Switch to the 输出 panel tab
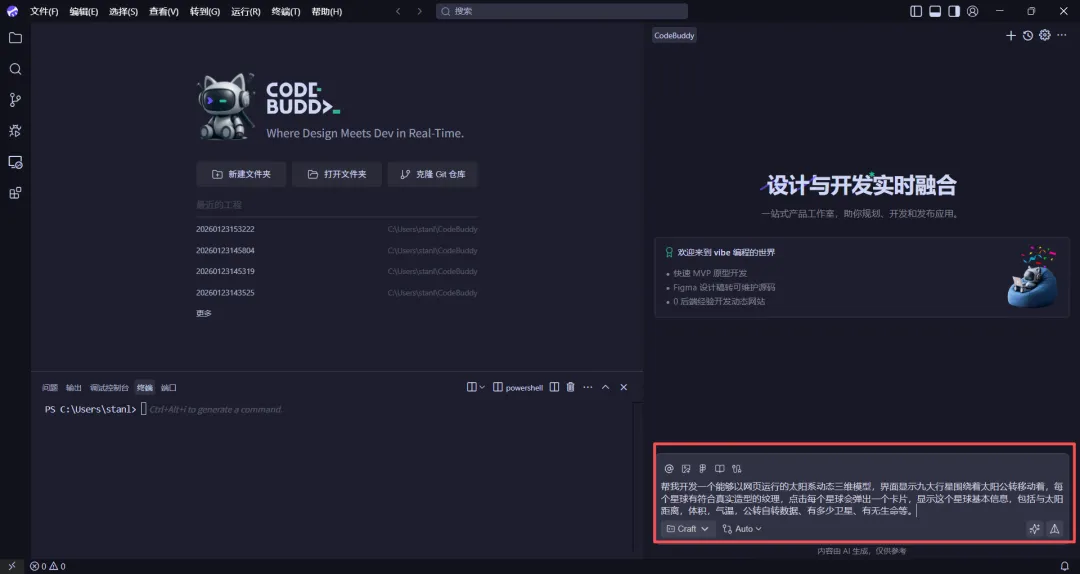This screenshot has width=1080, height=574. [74, 387]
